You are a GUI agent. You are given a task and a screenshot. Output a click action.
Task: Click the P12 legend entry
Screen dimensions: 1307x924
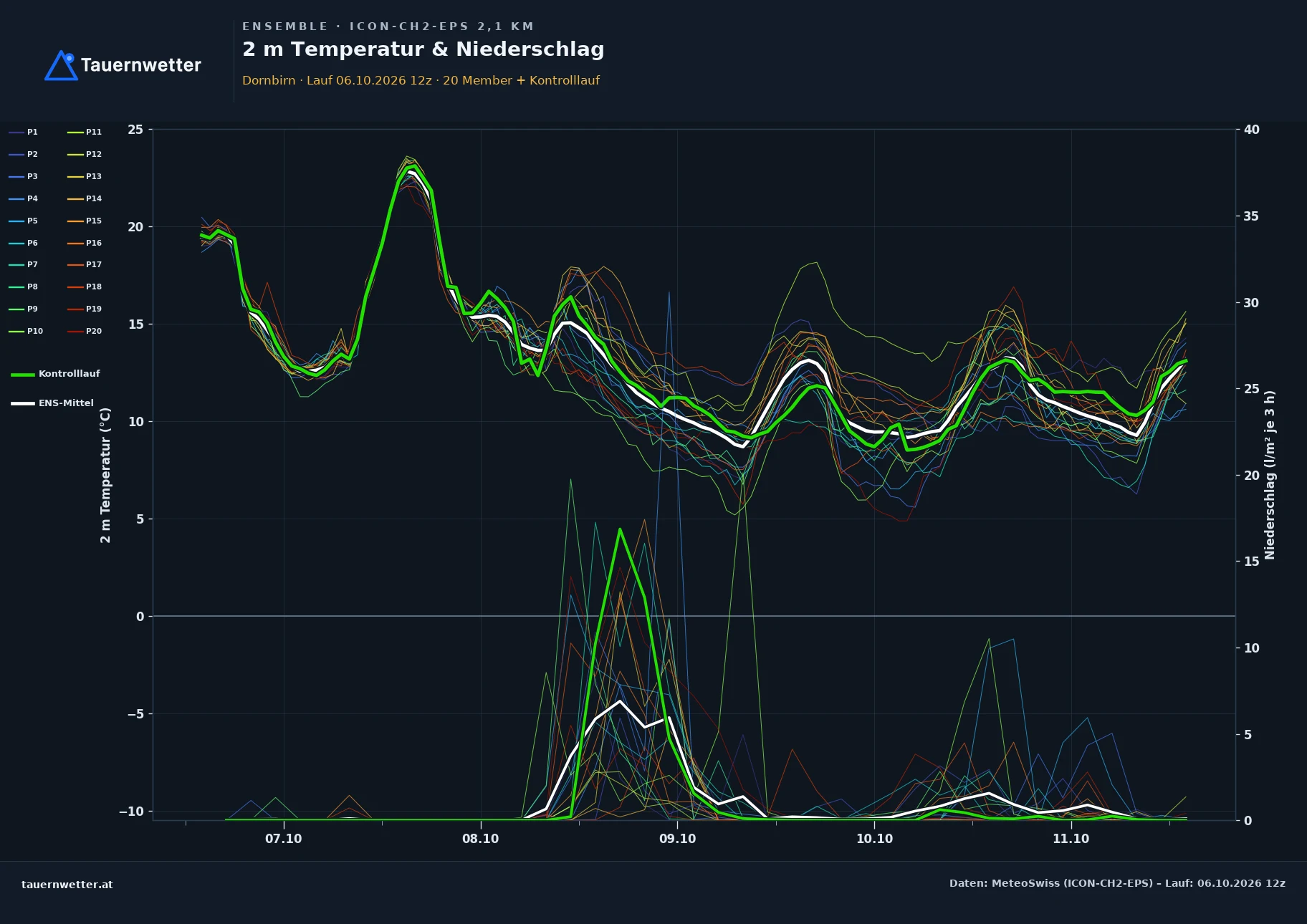point(85,154)
